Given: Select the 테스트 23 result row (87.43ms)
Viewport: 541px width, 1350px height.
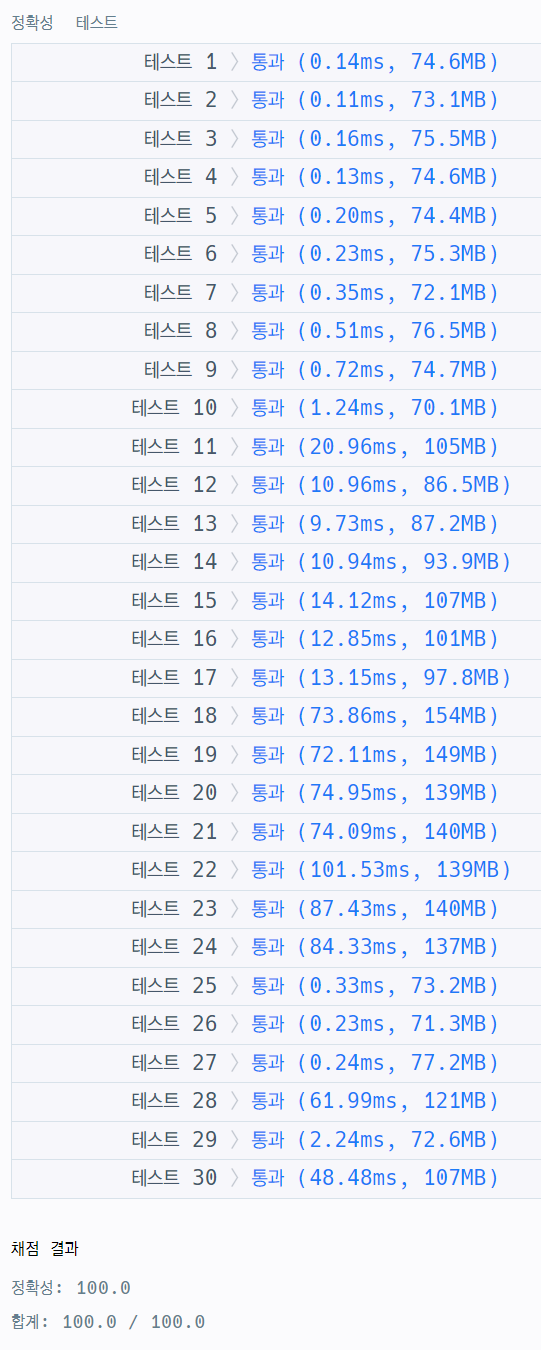Looking at the screenshot, I should tap(276, 909).
